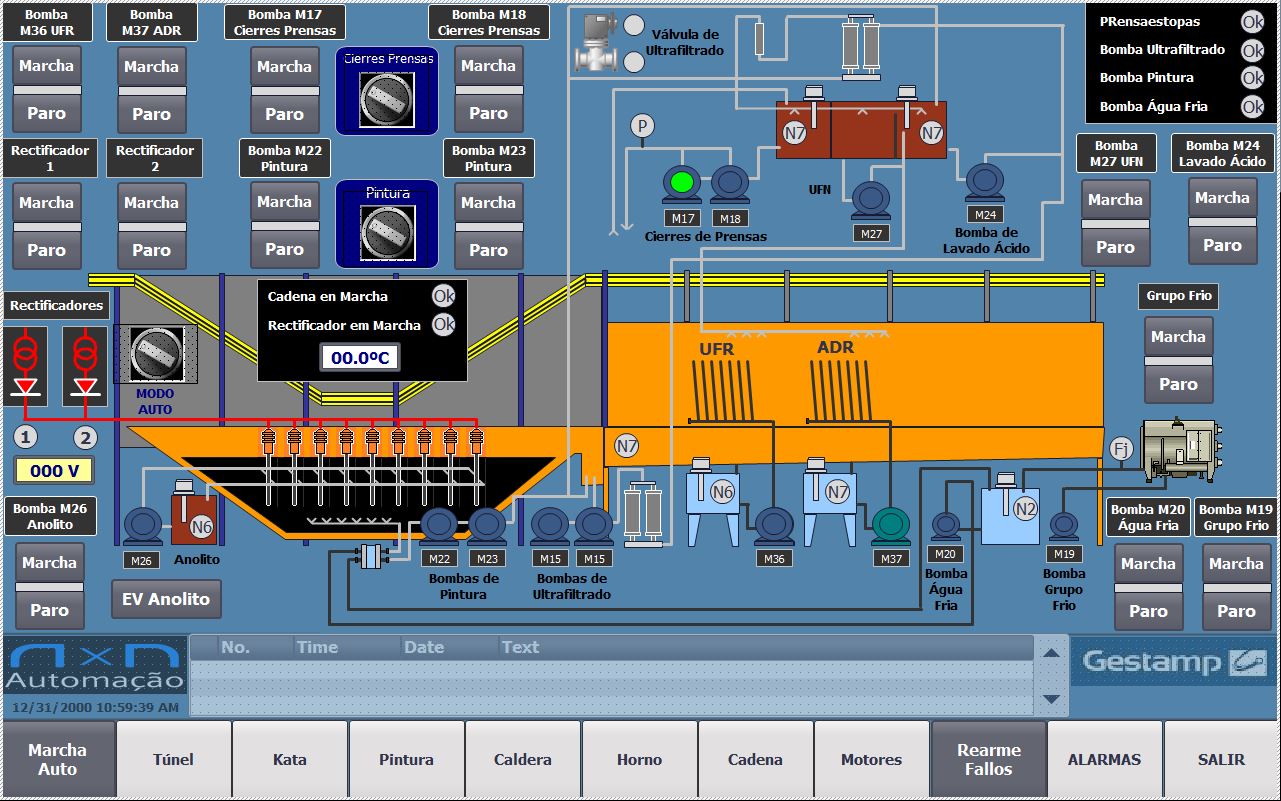Viewport: 1281px width, 801px height.
Task: Click the green M17 pump icon
Action: pyautogui.click(x=682, y=184)
